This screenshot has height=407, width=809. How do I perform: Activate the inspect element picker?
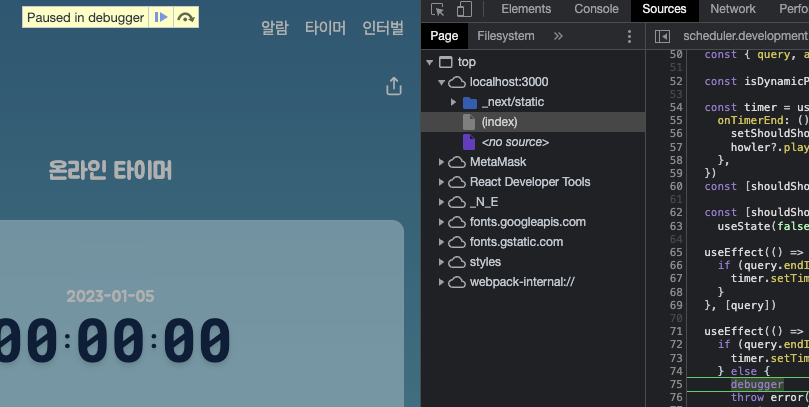tap(438, 9)
